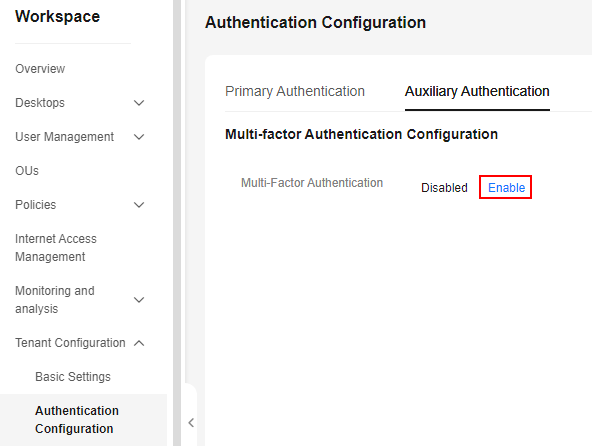This screenshot has width=592, height=446.
Task: Open the Overview page
Action: [40, 69]
